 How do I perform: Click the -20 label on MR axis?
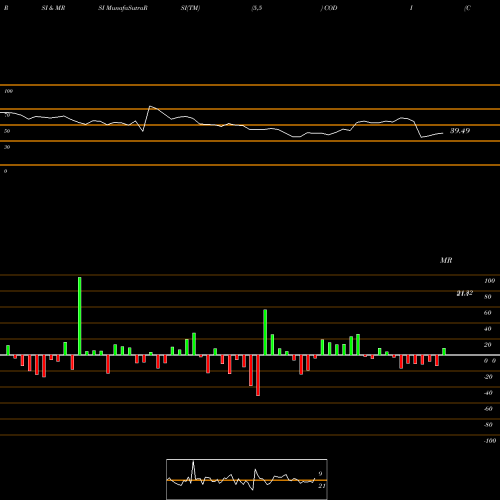tap(488, 377)
